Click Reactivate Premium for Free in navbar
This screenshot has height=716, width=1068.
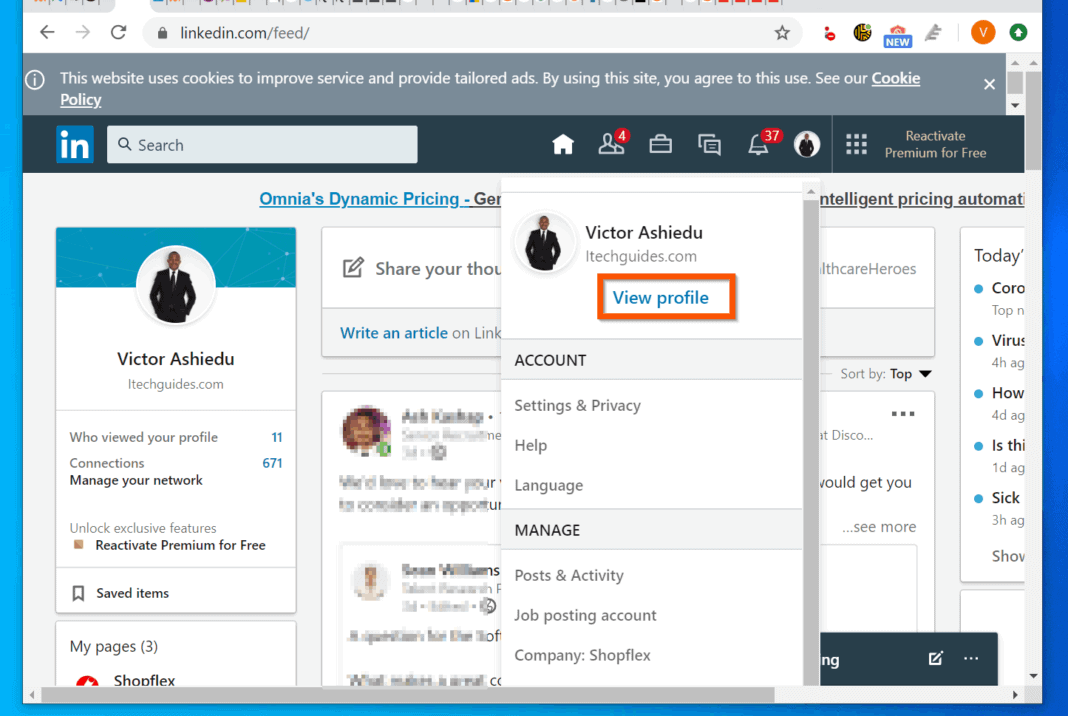tap(935, 144)
